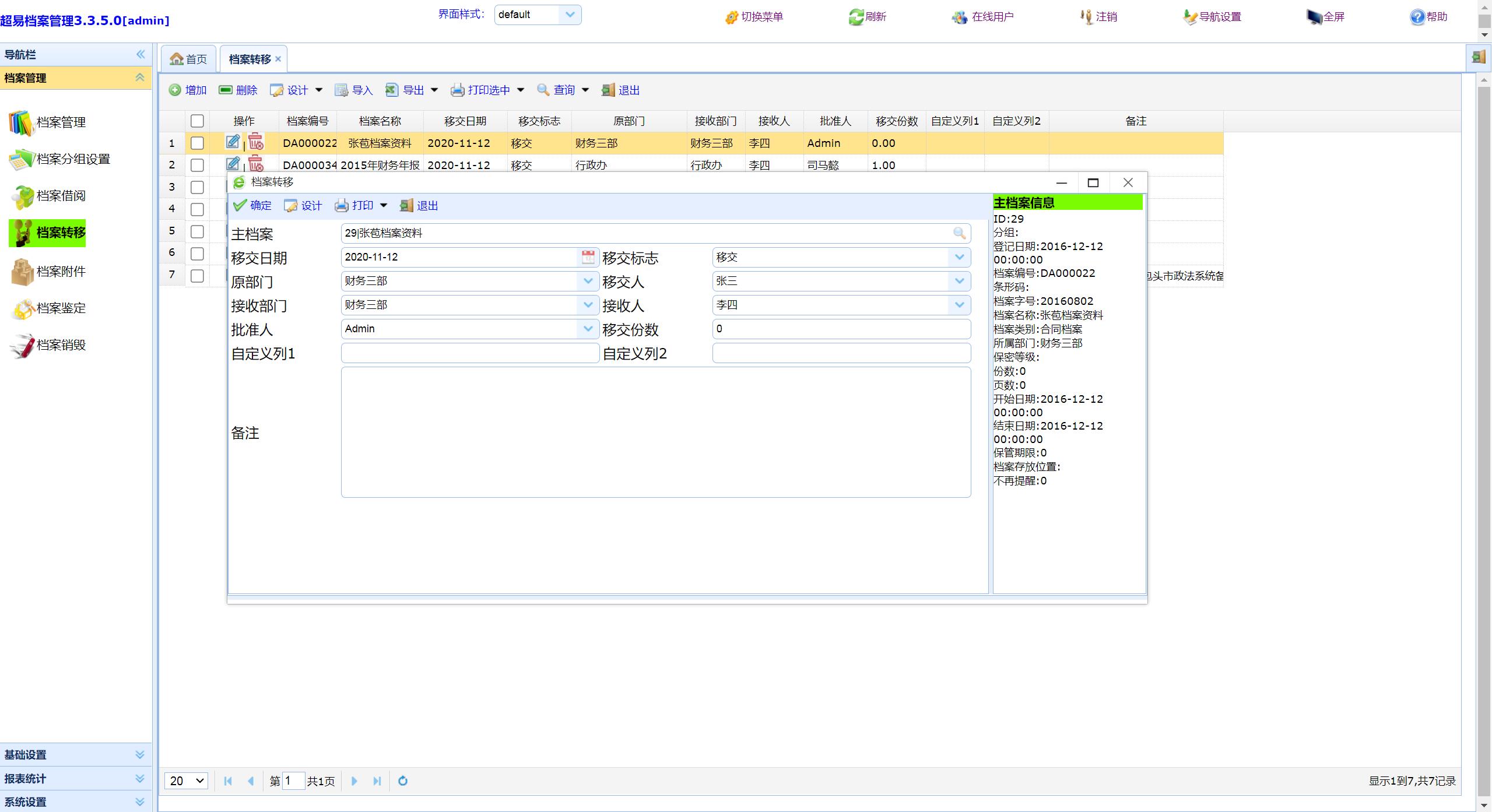Check the checkbox for row 1

pos(197,143)
